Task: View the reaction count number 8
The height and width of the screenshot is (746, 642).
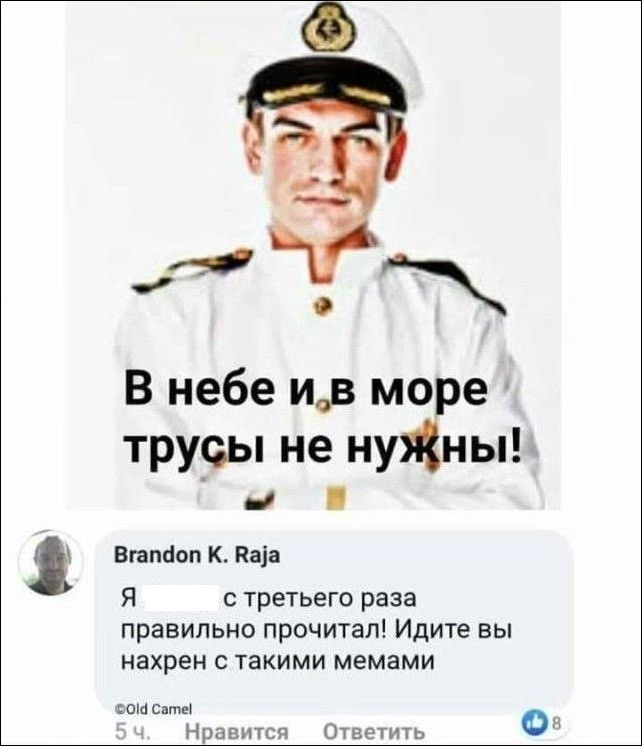Action: pyautogui.click(x=554, y=724)
